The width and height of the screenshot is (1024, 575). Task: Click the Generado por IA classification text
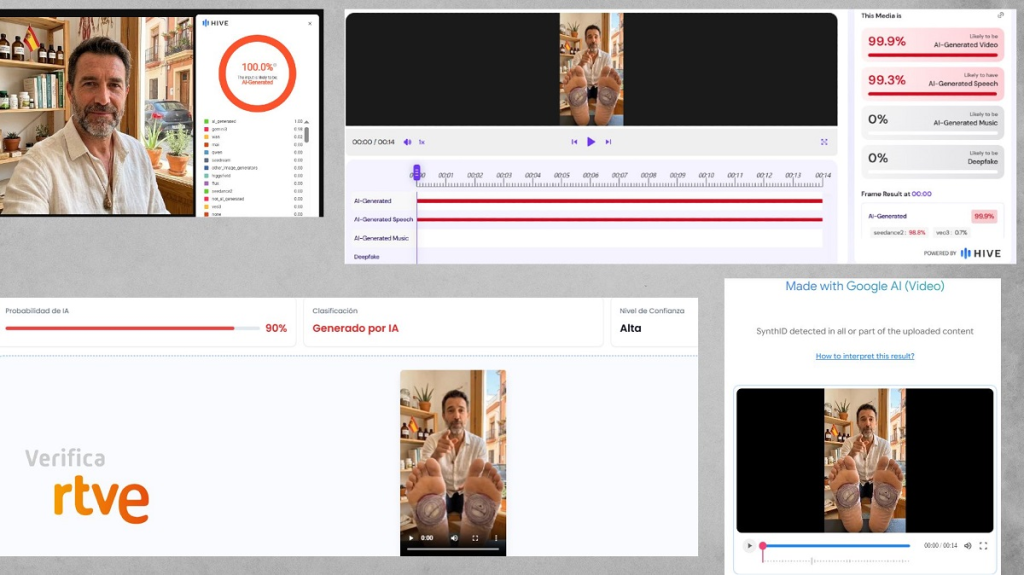[355, 329]
